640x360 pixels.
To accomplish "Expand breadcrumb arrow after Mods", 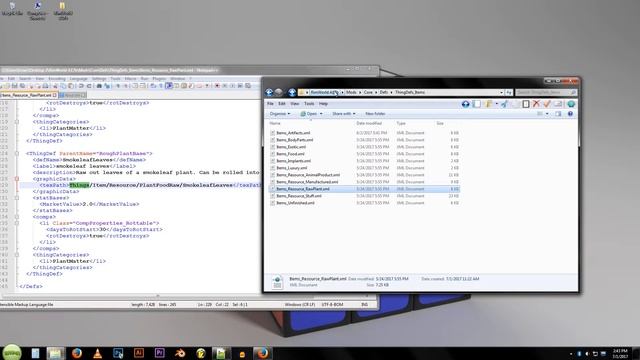I will (360, 93).
